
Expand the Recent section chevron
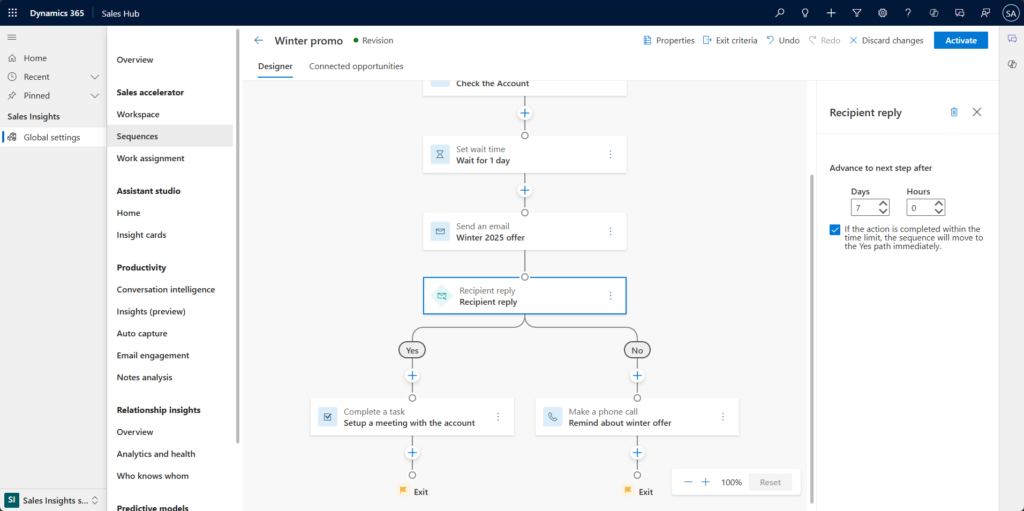tap(95, 77)
